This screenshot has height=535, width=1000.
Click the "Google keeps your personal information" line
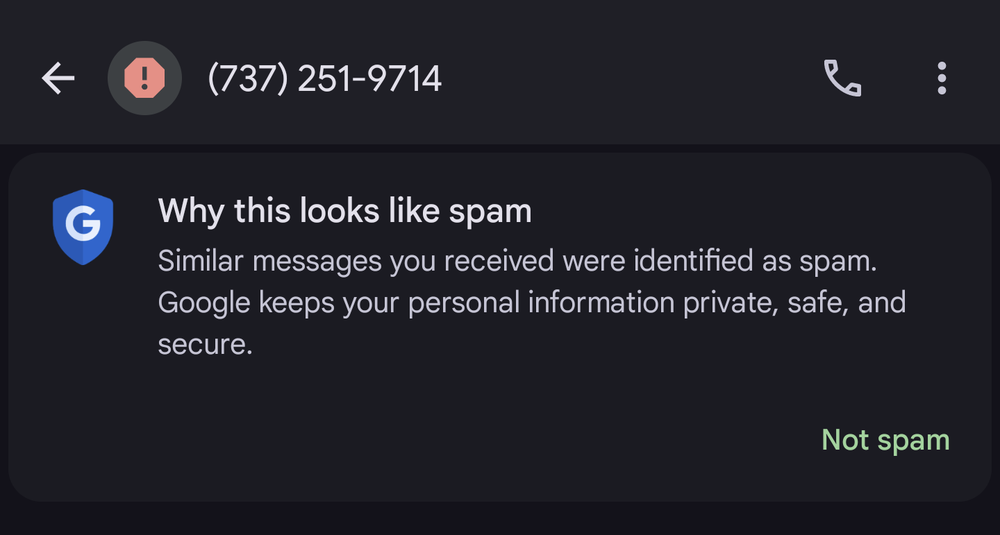532,302
